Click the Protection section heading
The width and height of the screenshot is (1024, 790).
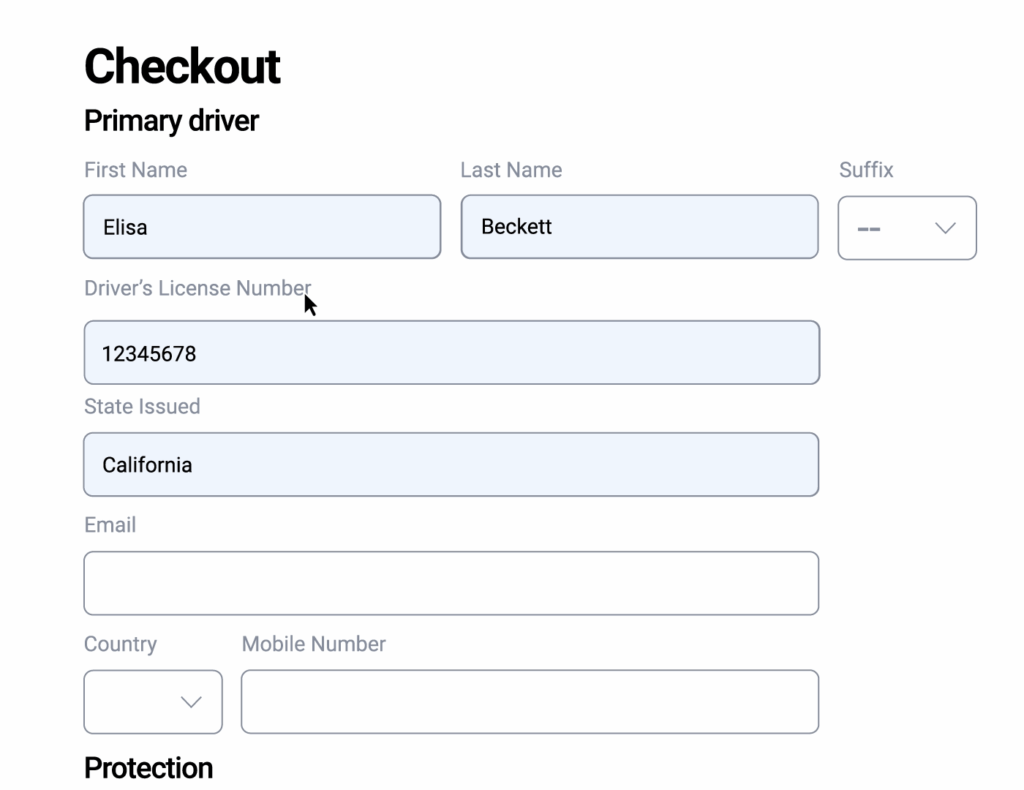[148, 768]
